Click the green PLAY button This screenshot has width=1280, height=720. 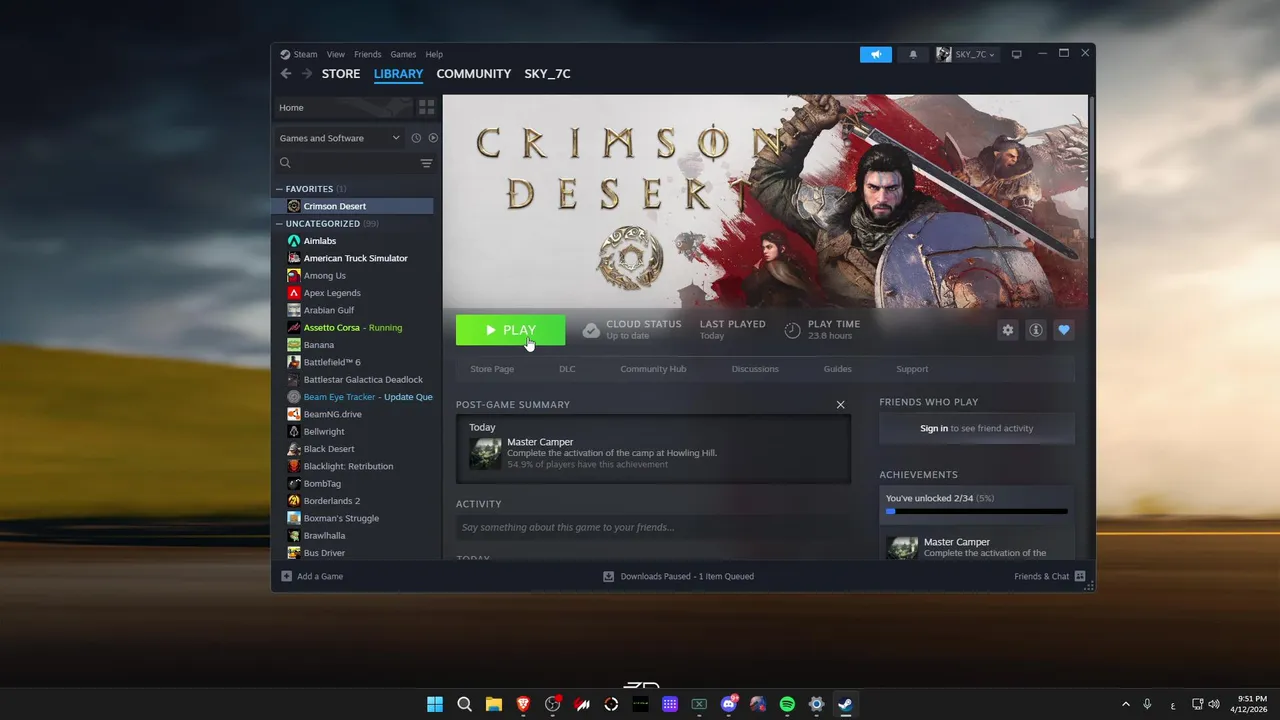pyautogui.click(x=510, y=330)
